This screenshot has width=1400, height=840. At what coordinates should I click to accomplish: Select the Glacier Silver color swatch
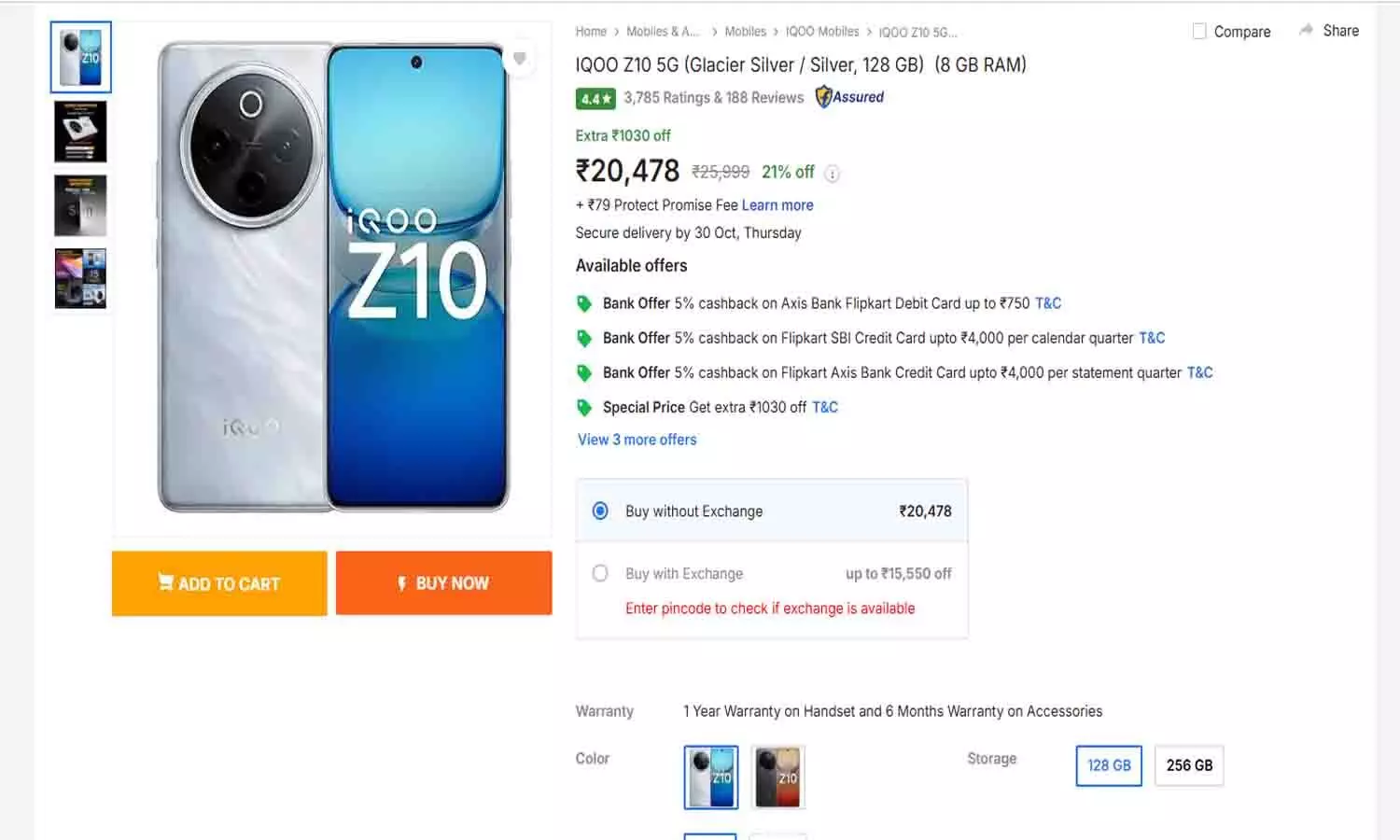point(710,777)
